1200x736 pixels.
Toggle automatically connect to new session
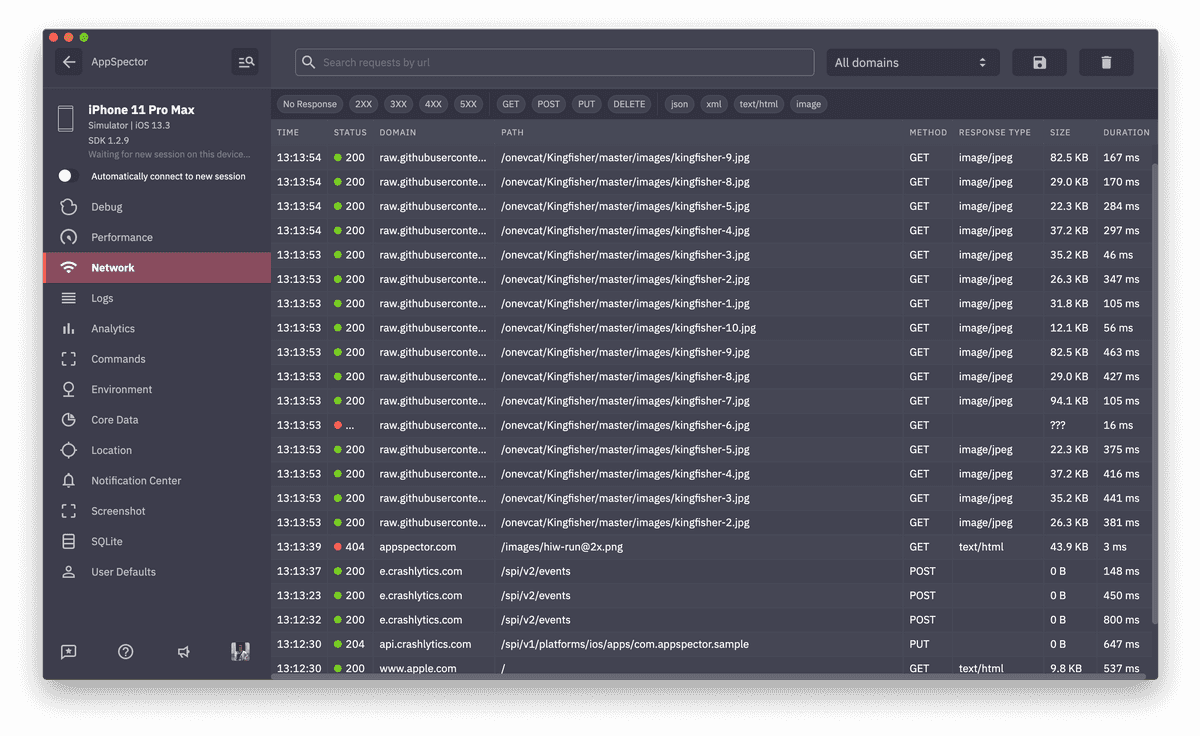coord(67,176)
